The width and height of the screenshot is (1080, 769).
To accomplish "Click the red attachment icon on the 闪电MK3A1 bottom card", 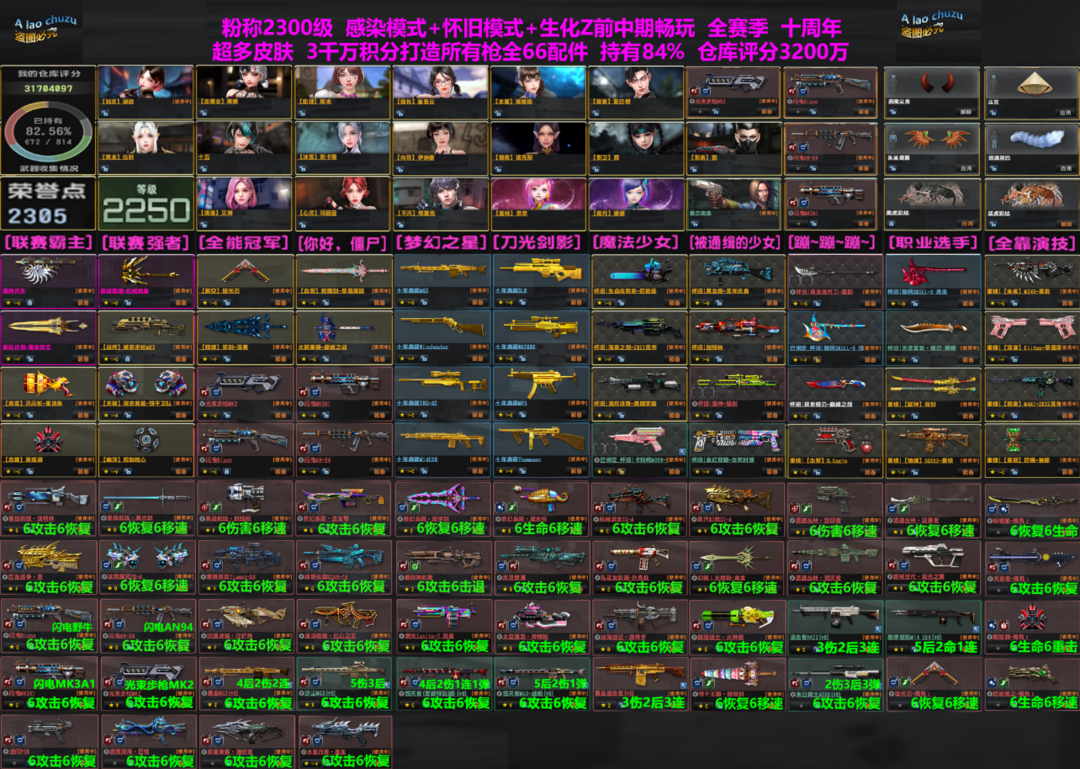I will (x=7, y=683).
